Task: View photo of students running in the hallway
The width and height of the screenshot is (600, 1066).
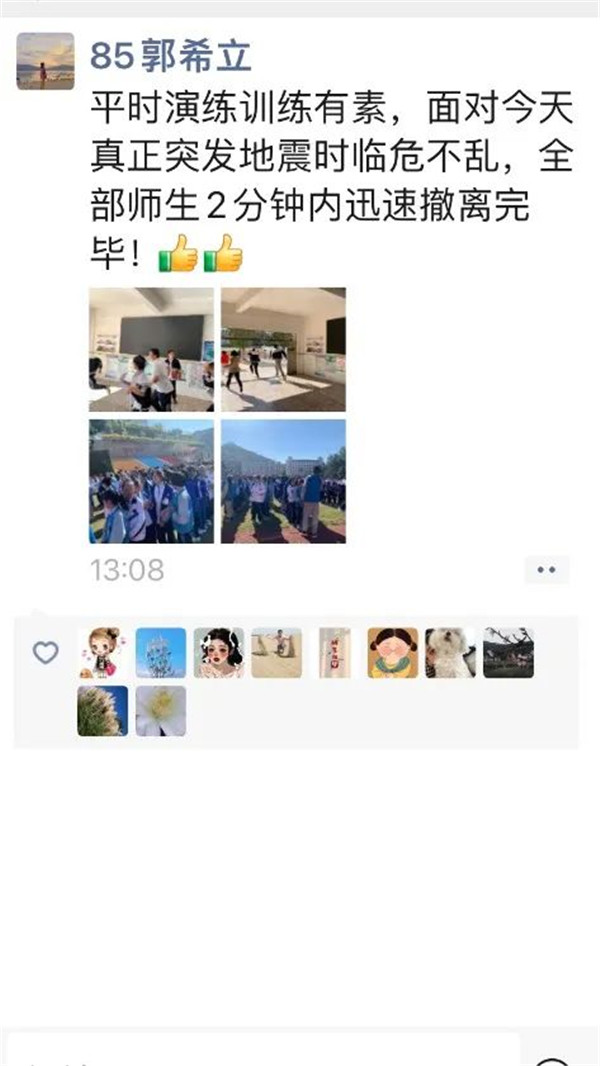Action: point(283,349)
